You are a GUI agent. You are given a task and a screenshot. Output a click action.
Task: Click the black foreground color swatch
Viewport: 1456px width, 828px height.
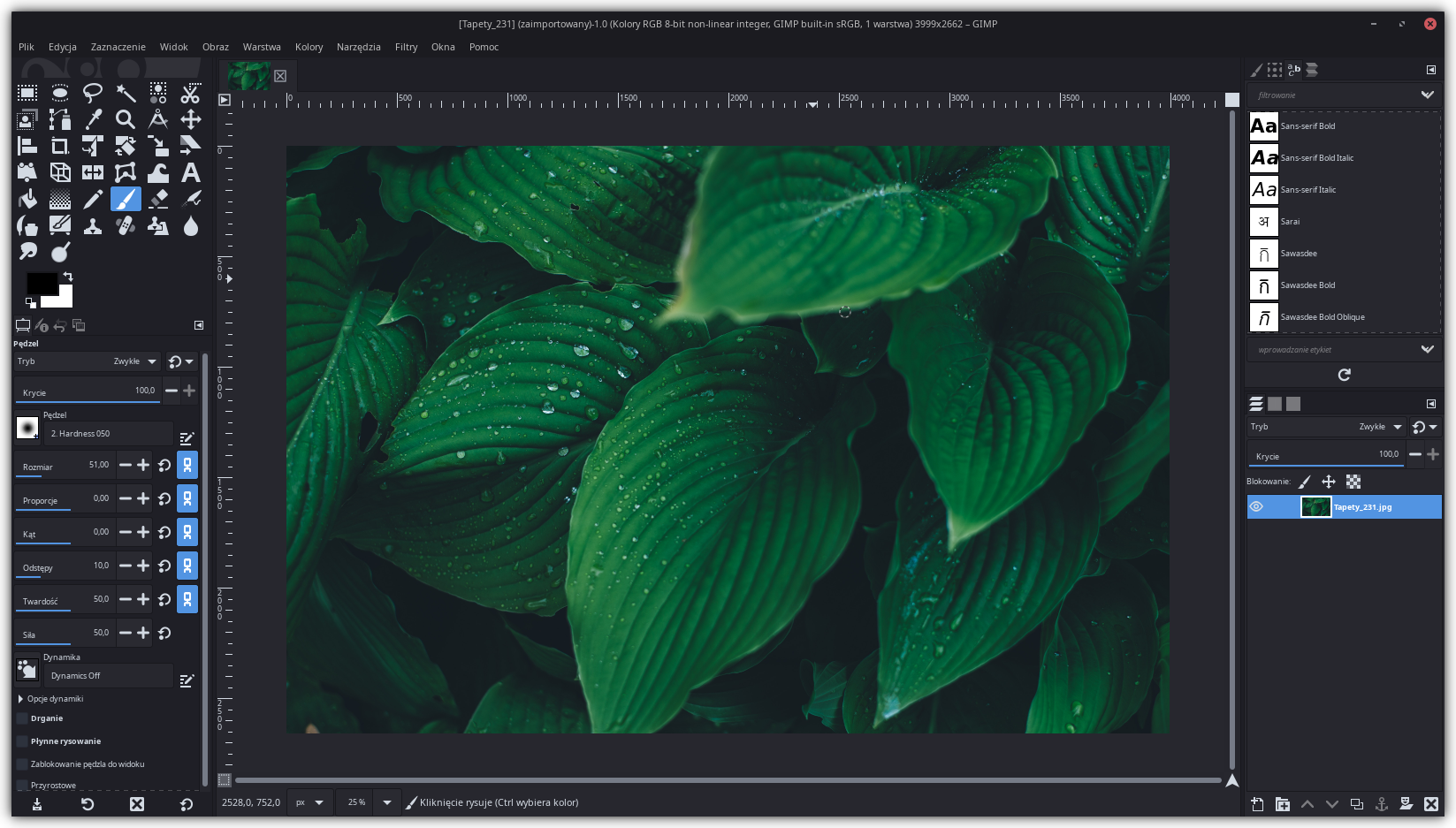[x=40, y=285]
